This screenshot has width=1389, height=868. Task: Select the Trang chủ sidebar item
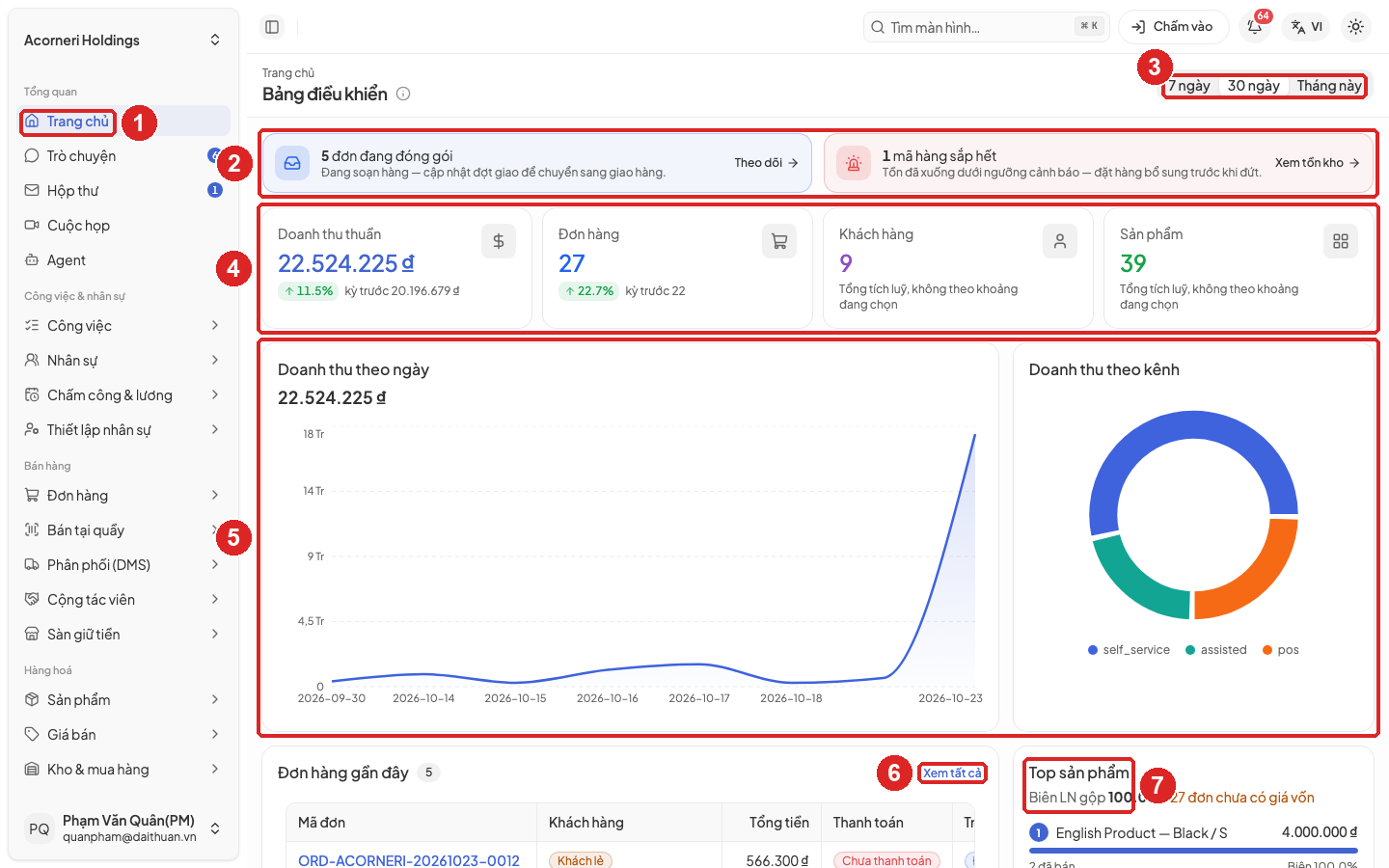click(123, 121)
